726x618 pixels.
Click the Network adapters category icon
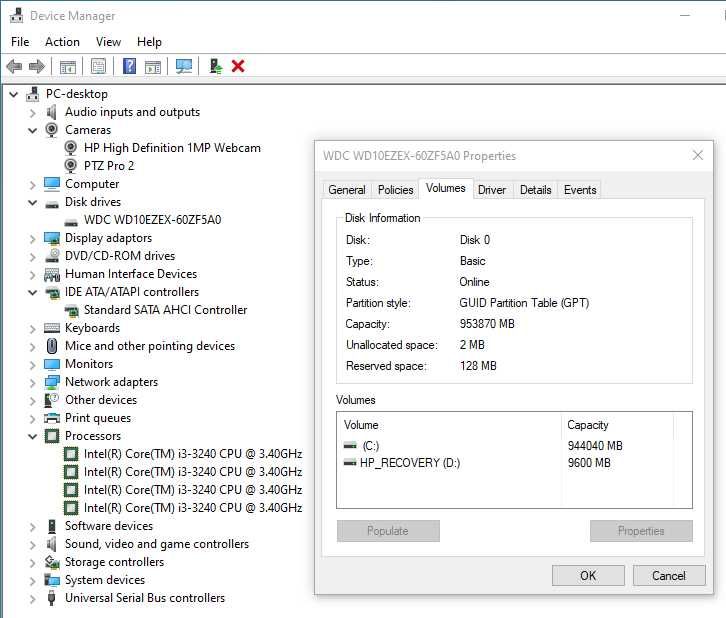pyautogui.click(x=52, y=382)
